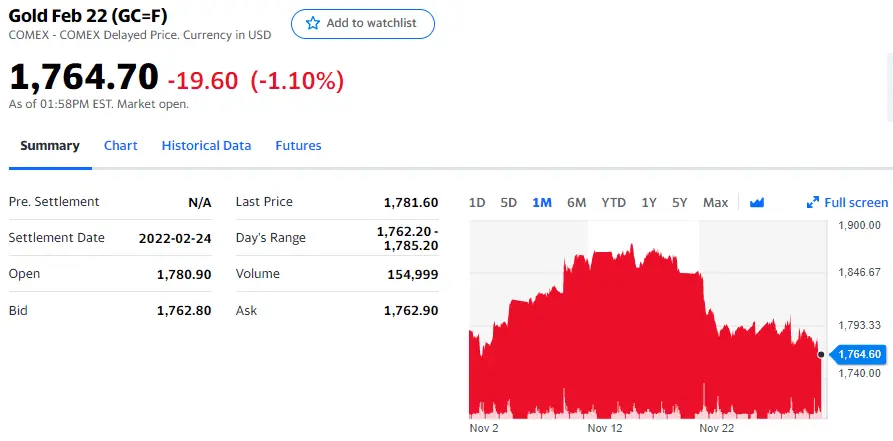Show the 6M chart range

[576, 203]
